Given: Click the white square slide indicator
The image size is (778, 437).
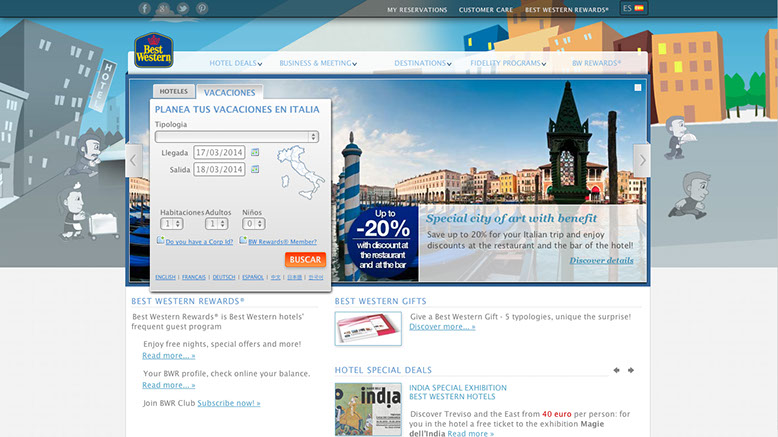Looking at the screenshot, I should [638, 88].
